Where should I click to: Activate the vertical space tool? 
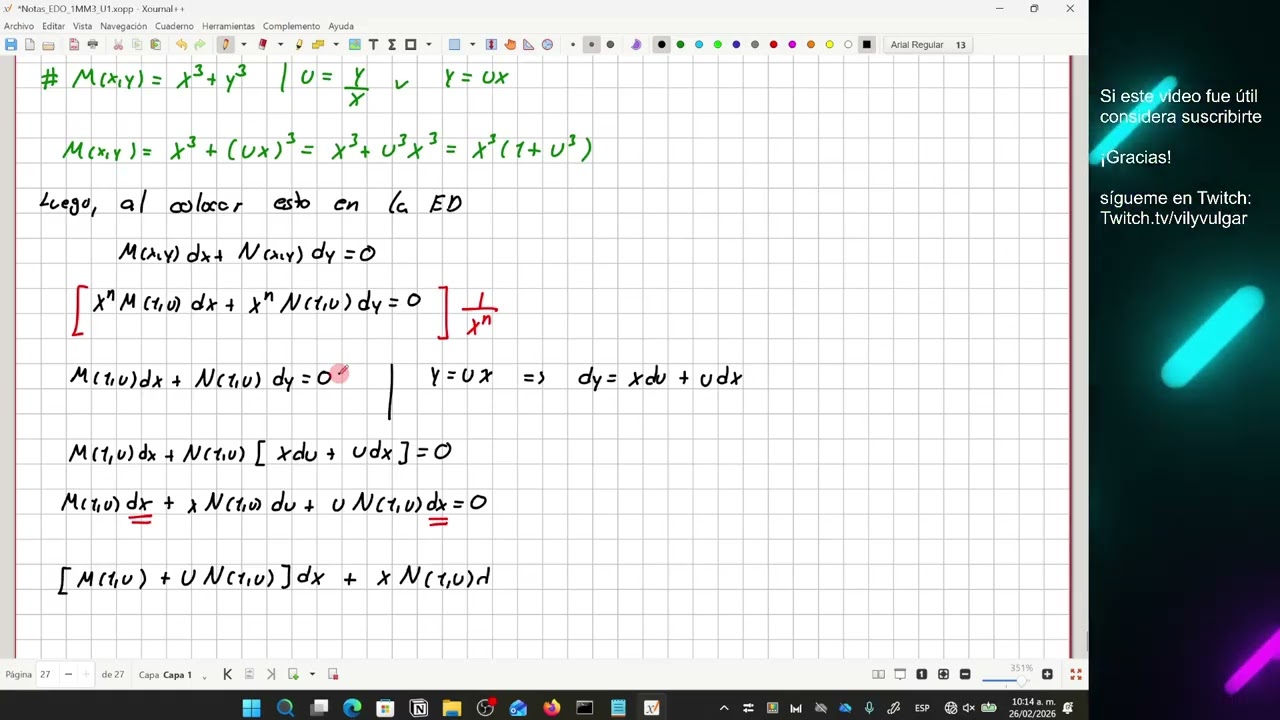click(491, 44)
